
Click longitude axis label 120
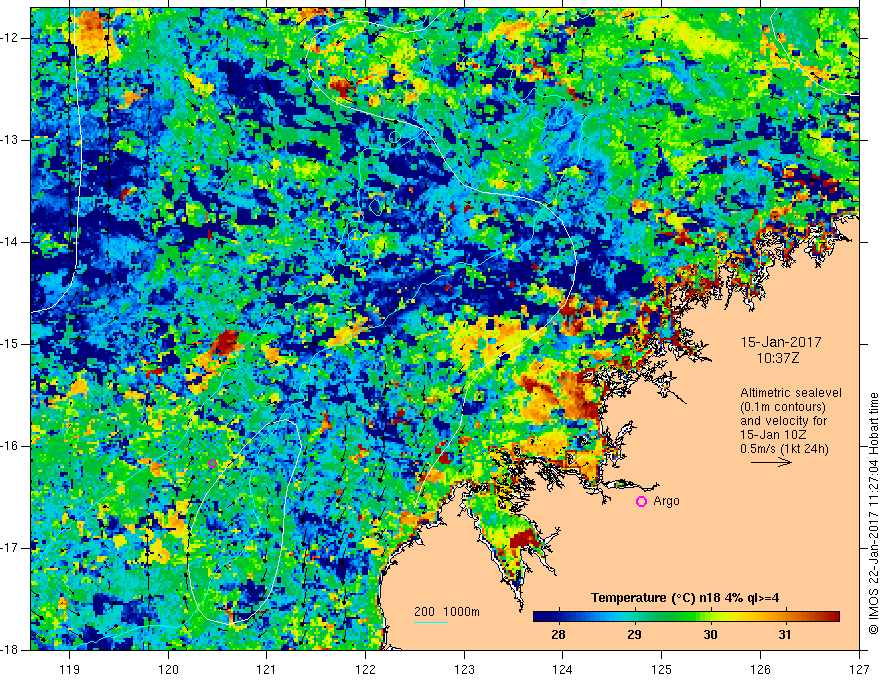(168, 669)
